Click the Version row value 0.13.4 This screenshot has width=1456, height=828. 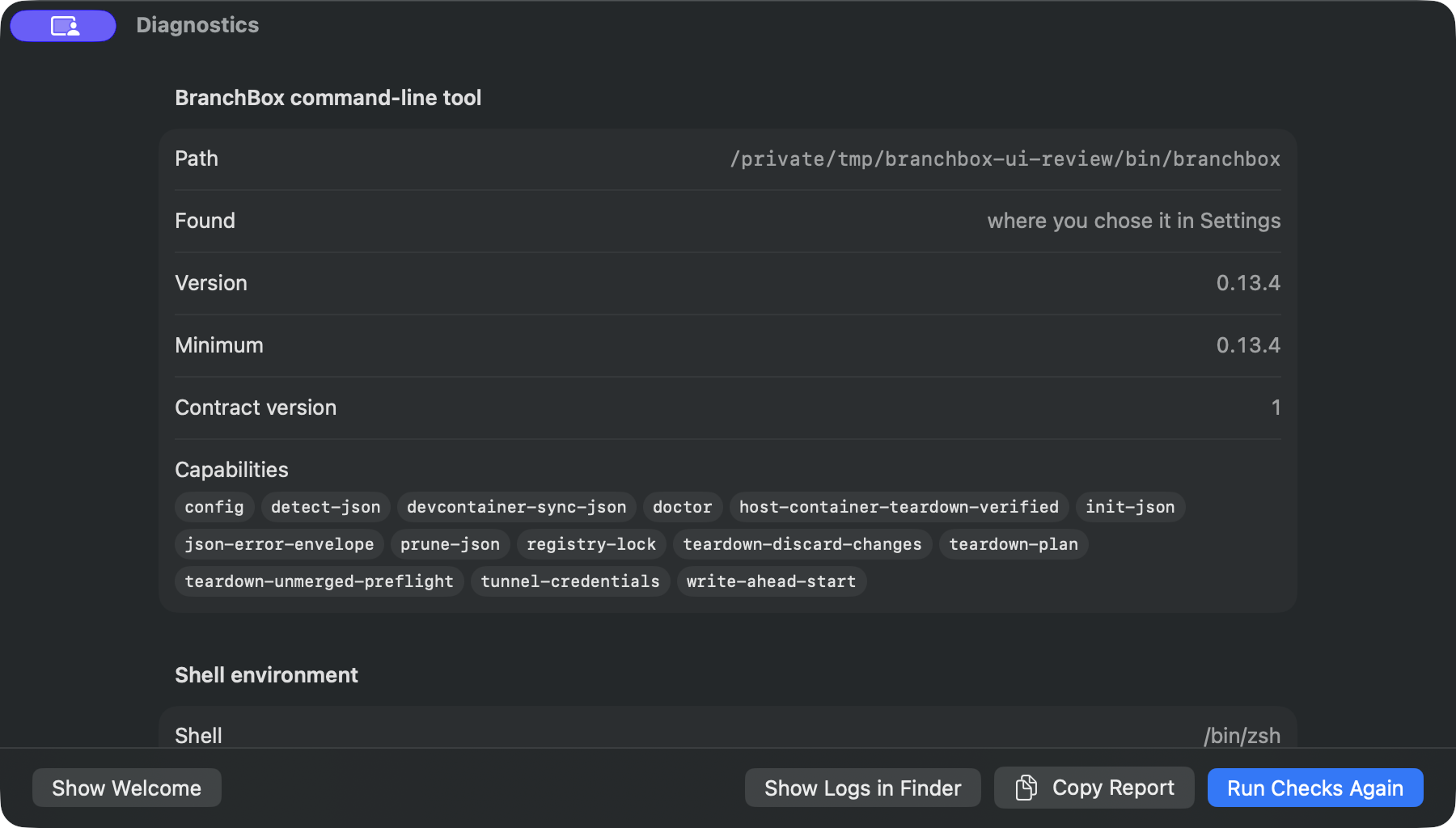pyautogui.click(x=1248, y=283)
